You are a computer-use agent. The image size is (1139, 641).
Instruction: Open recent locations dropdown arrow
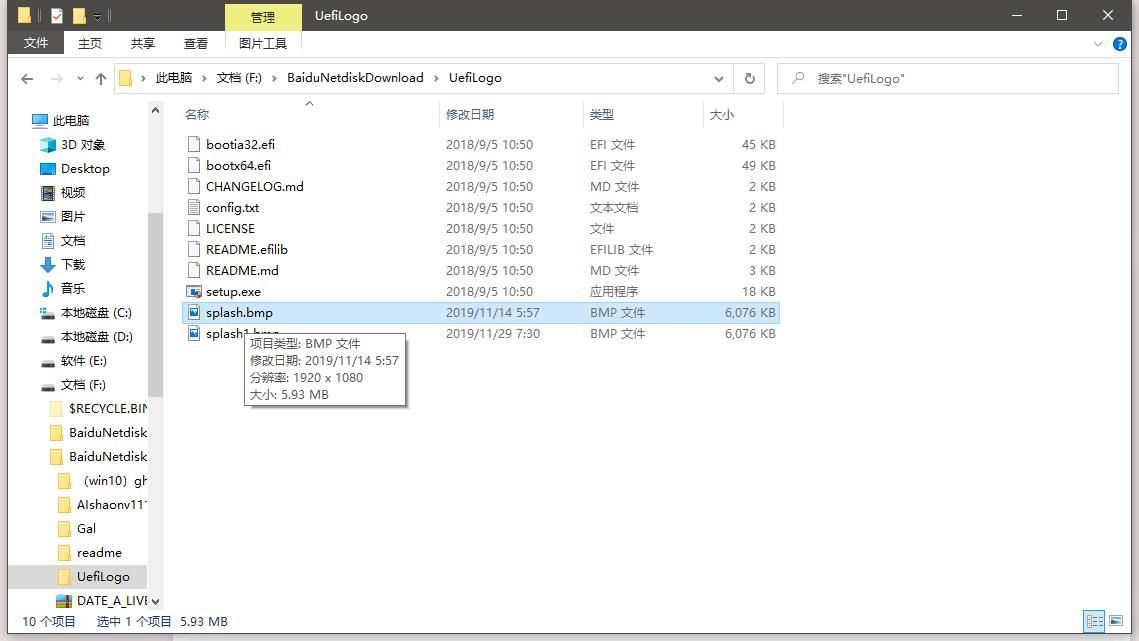click(79, 79)
